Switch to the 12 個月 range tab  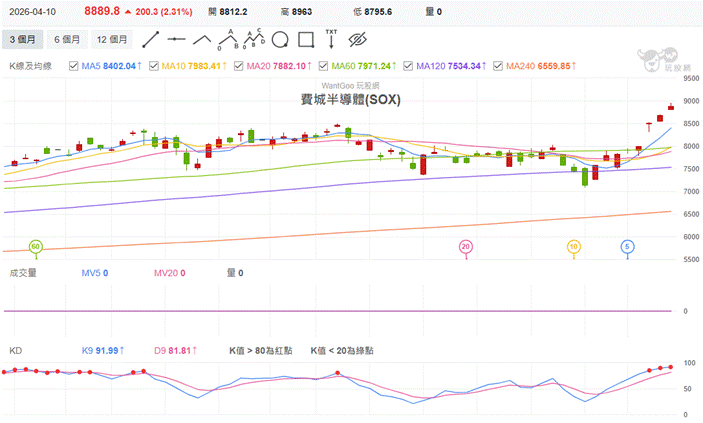click(111, 40)
